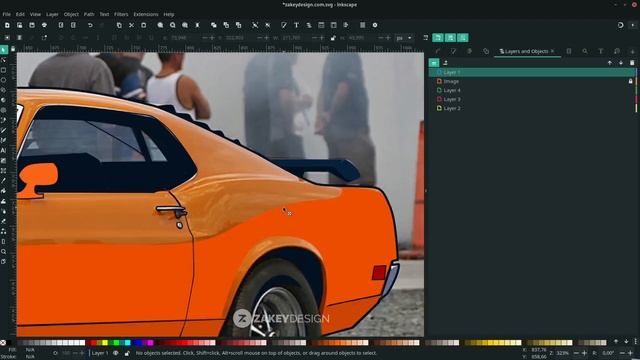Select the Text tool in toolbox
This screenshot has height=360, width=640.
pos(4,151)
